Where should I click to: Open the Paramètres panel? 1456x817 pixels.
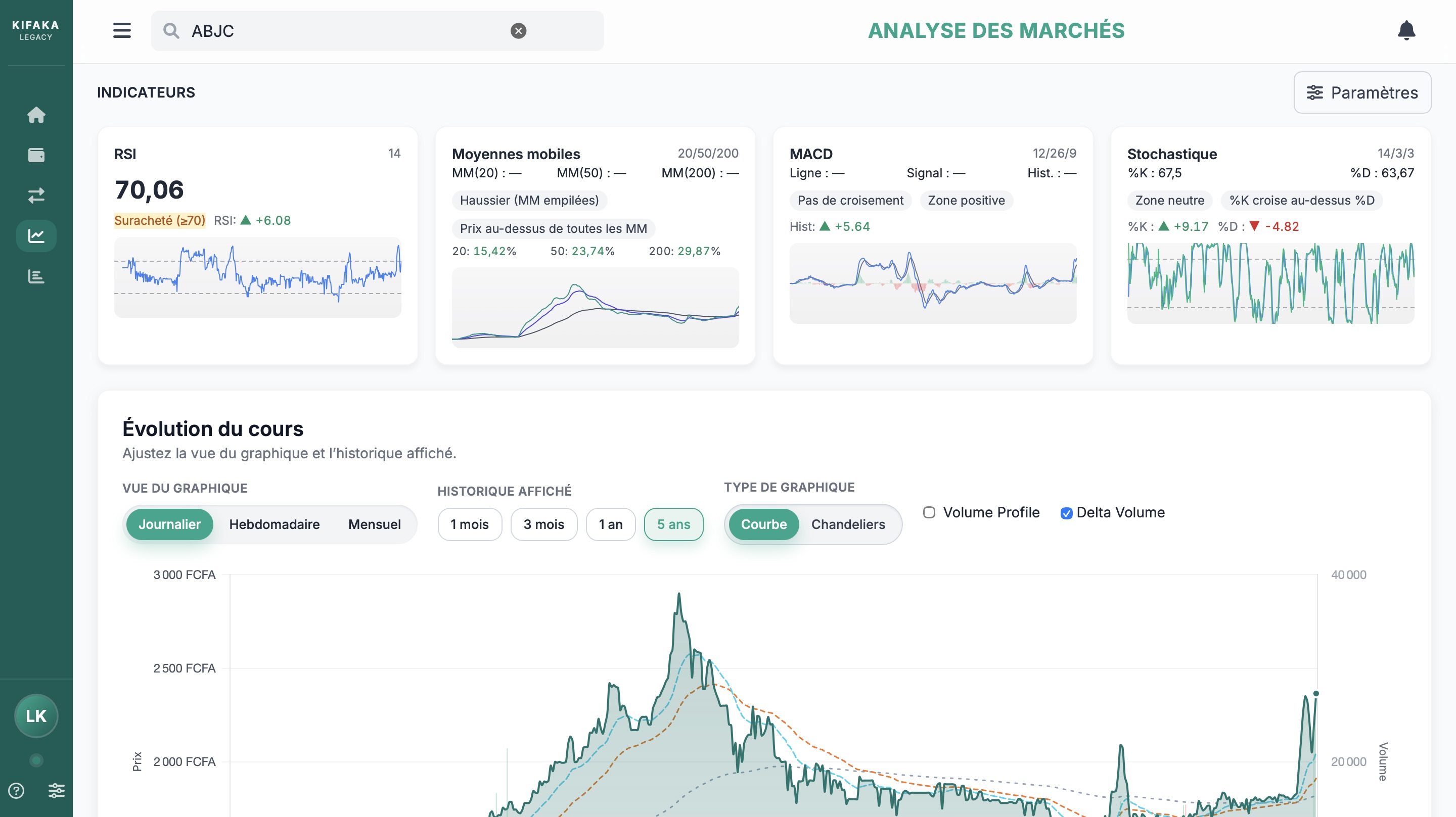(x=1362, y=92)
